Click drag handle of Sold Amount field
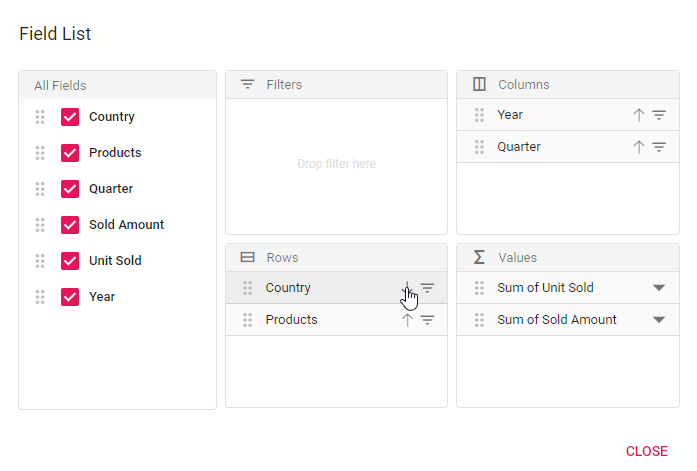The width and height of the screenshot is (697, 471). 40,225
